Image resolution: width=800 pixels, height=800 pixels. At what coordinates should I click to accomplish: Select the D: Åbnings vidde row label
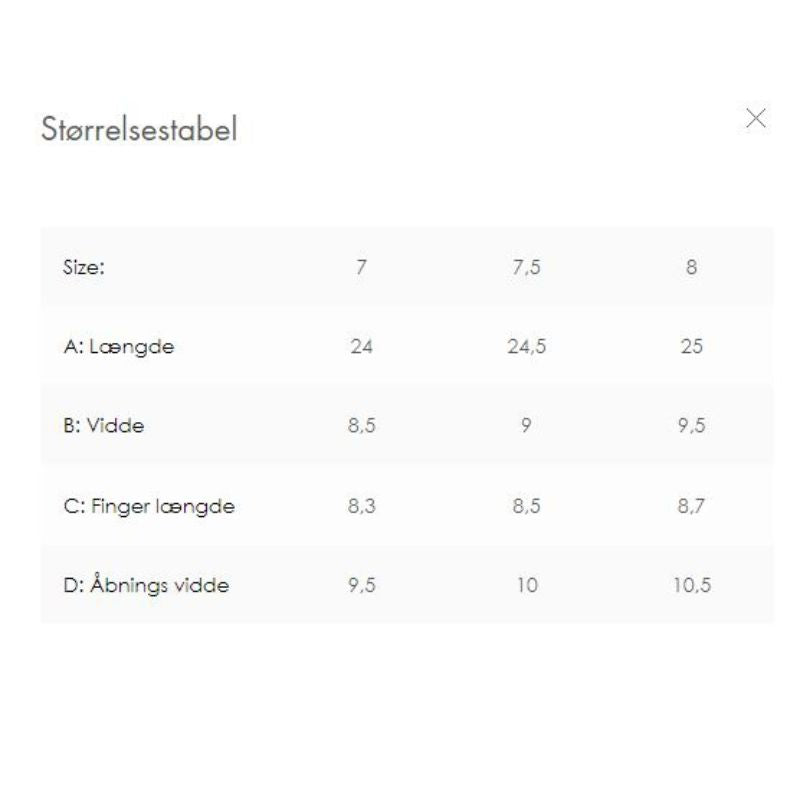[146, 584]
